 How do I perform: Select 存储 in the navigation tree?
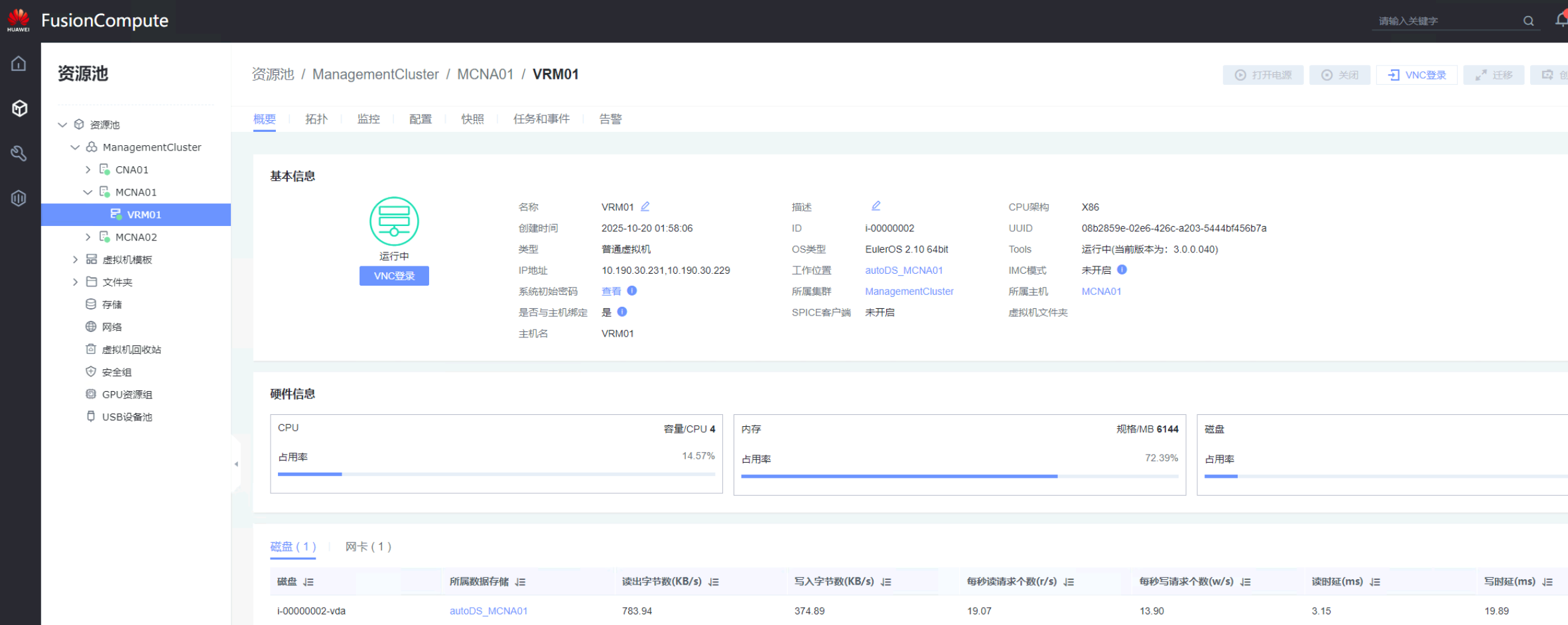click(x=111, y=305)
